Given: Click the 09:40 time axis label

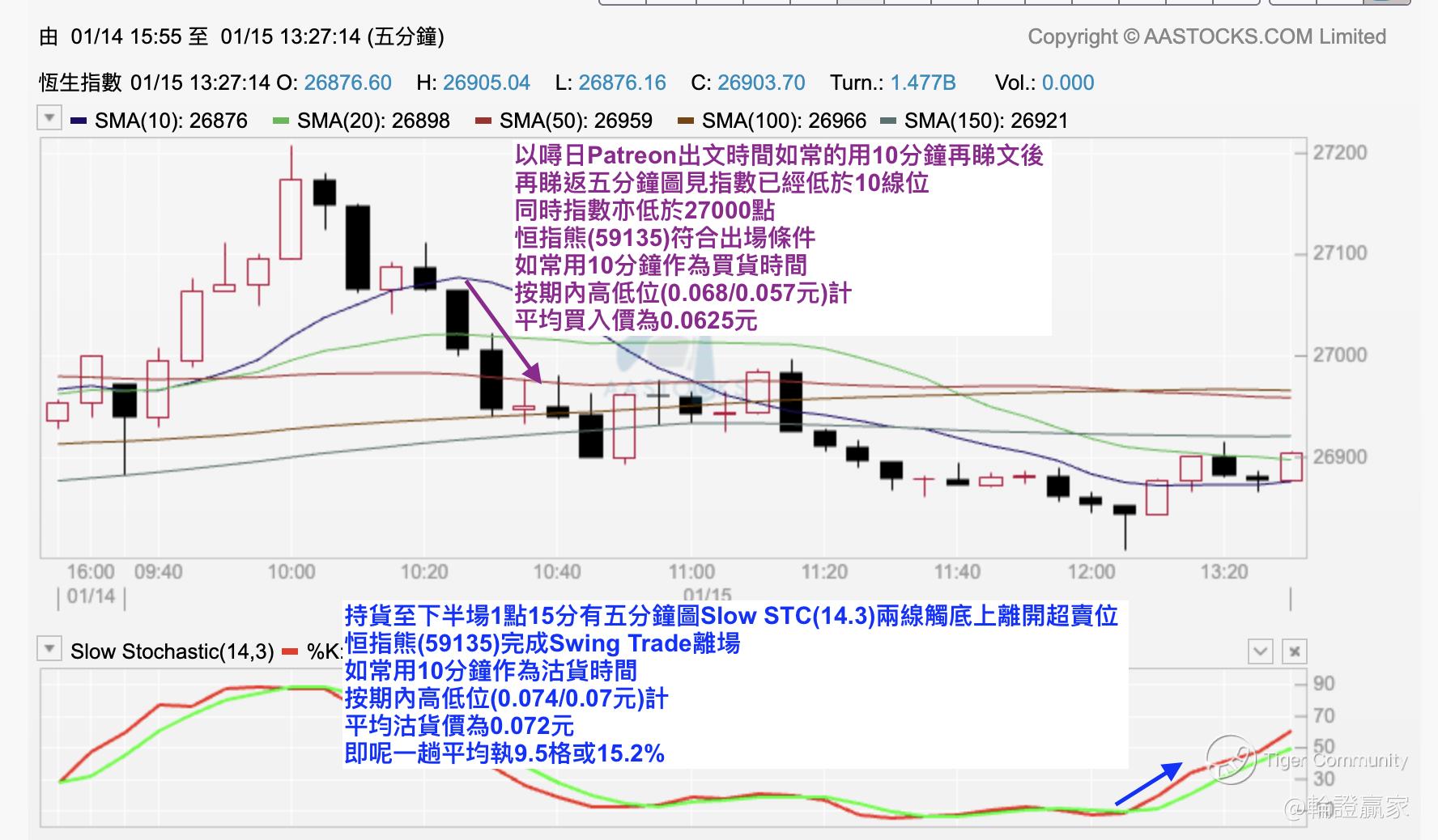Looking at the screenshot, I should [x=158, y=572].
